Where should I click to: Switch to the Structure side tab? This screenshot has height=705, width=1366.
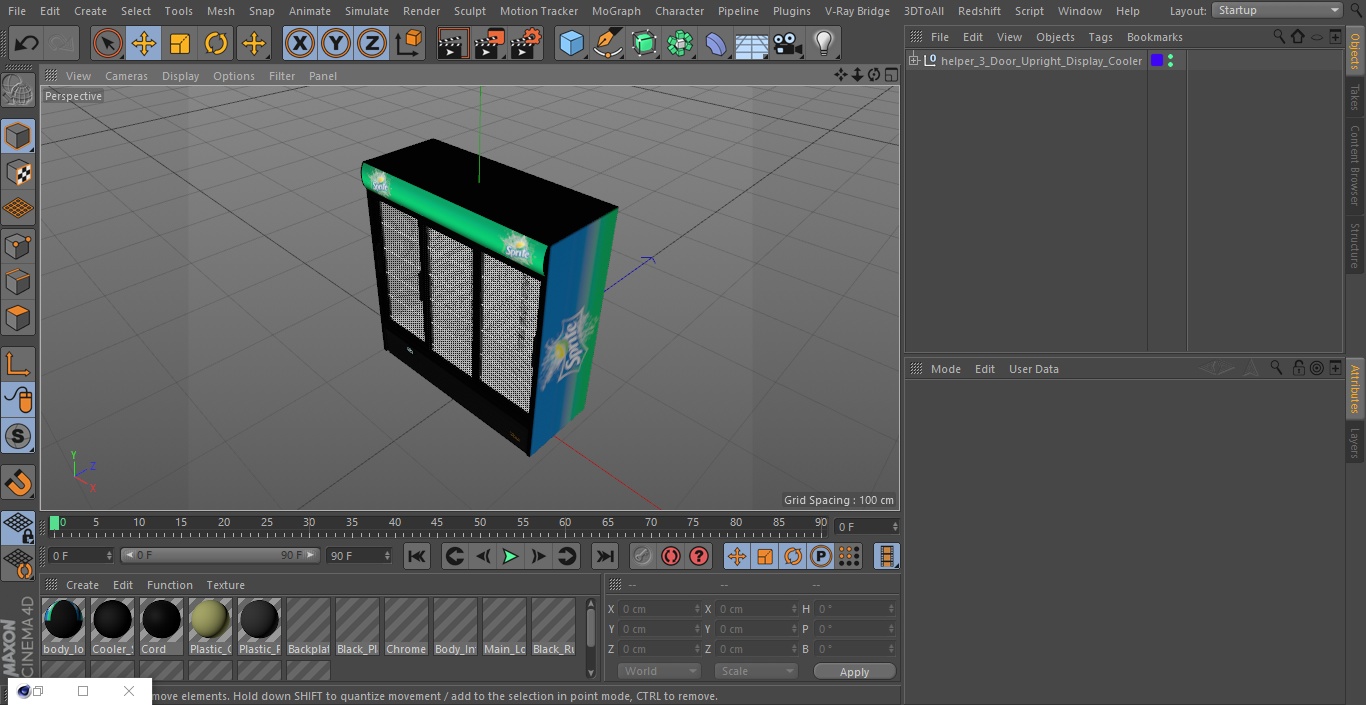1355,245
